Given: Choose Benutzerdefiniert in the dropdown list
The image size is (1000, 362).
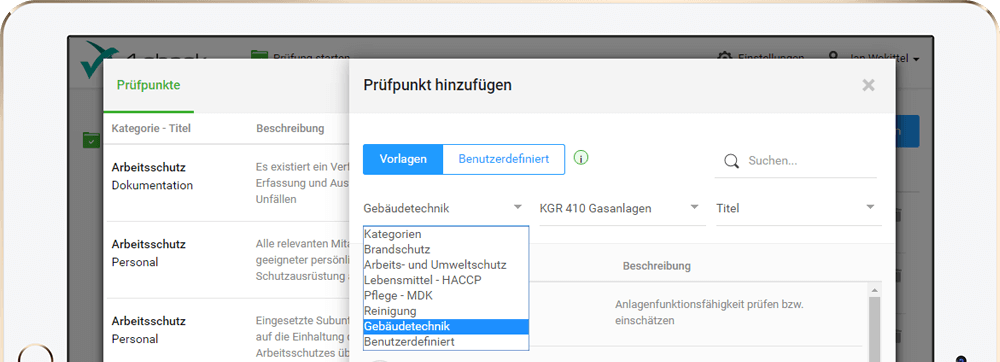Looking at the screenshot, I should point(446,342).
